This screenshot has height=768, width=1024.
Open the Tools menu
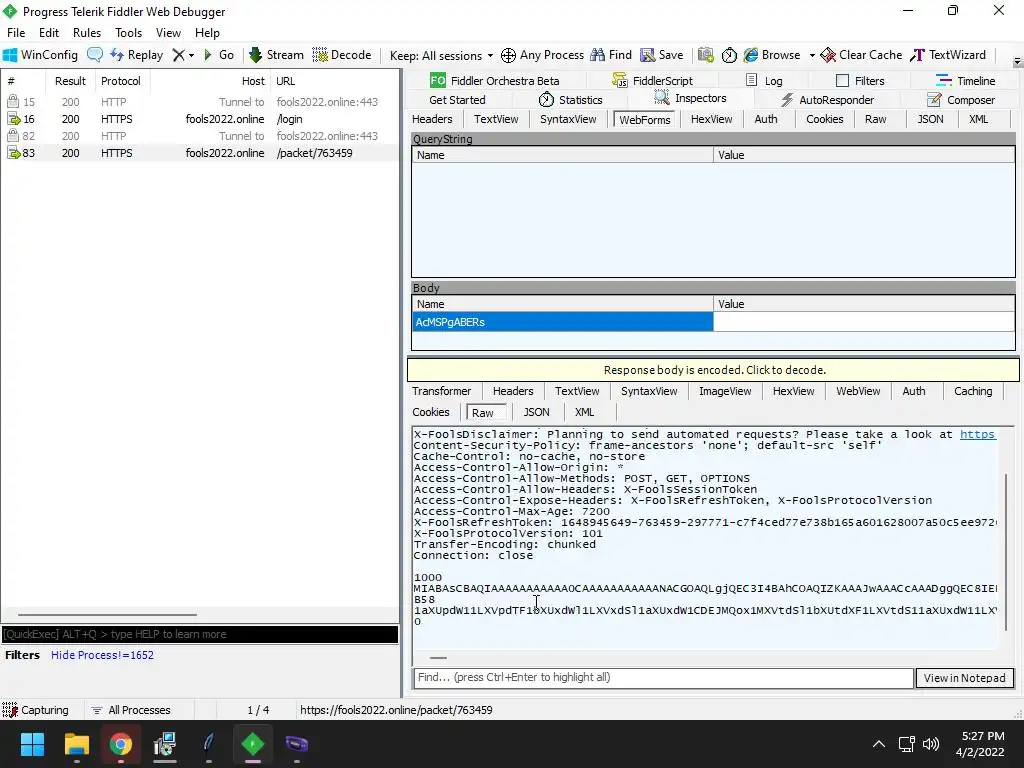click(129, 33)
